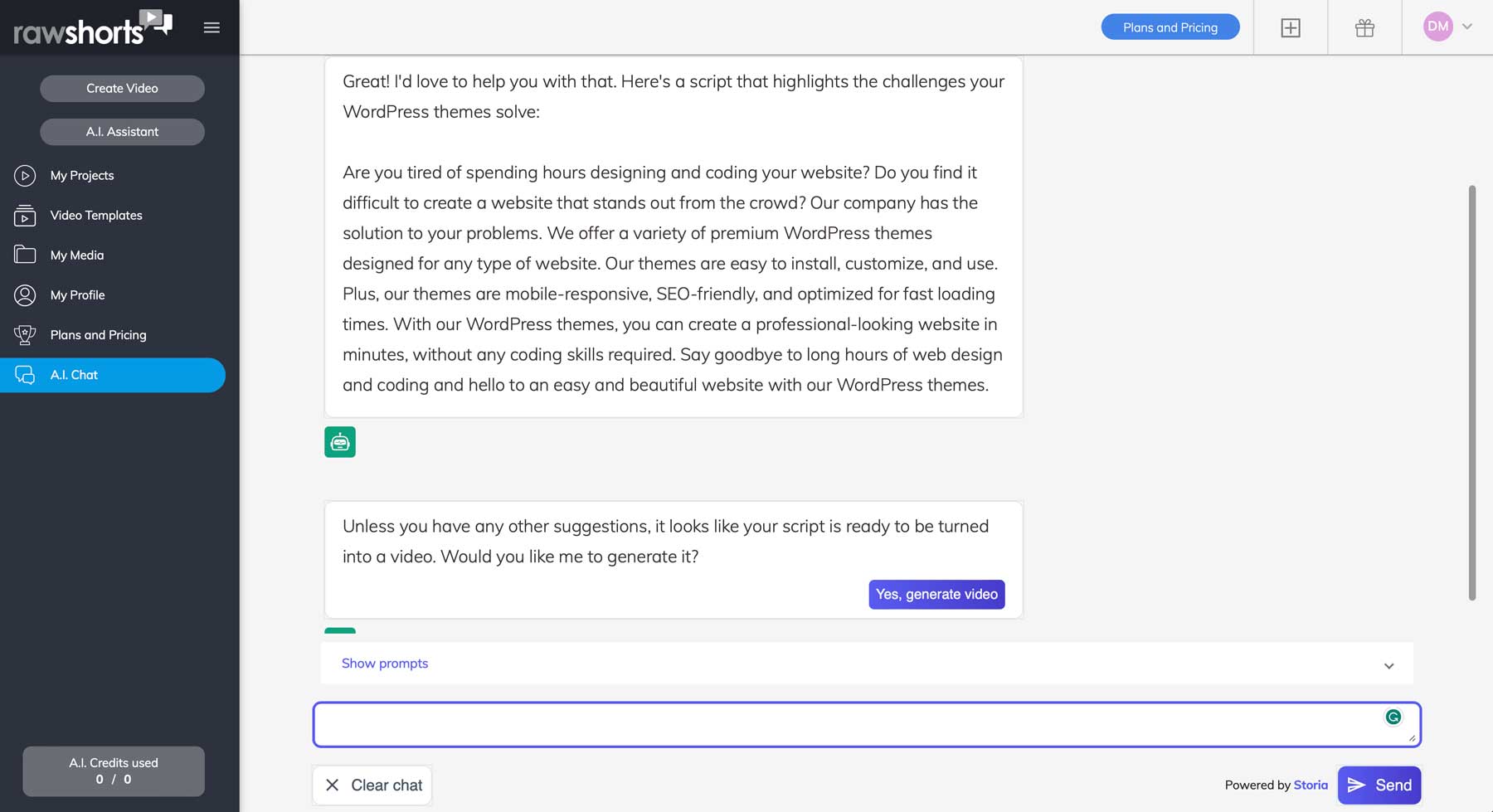1493x812 pixels.
Task: Click the hamburger menu icon
Action: coord(212,27)
